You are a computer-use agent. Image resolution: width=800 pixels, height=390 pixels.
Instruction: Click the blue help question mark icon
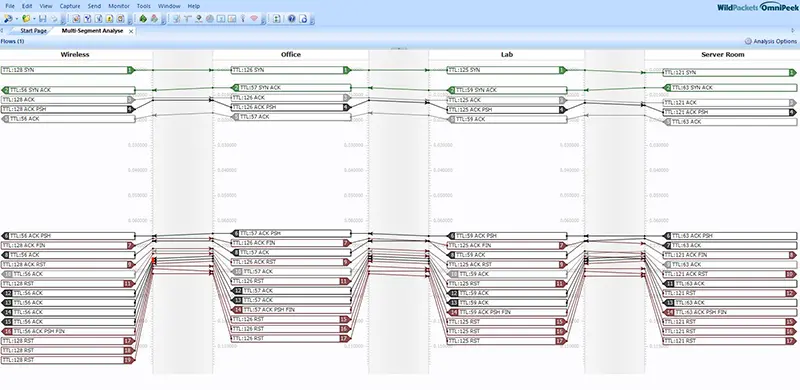point(291,19)
